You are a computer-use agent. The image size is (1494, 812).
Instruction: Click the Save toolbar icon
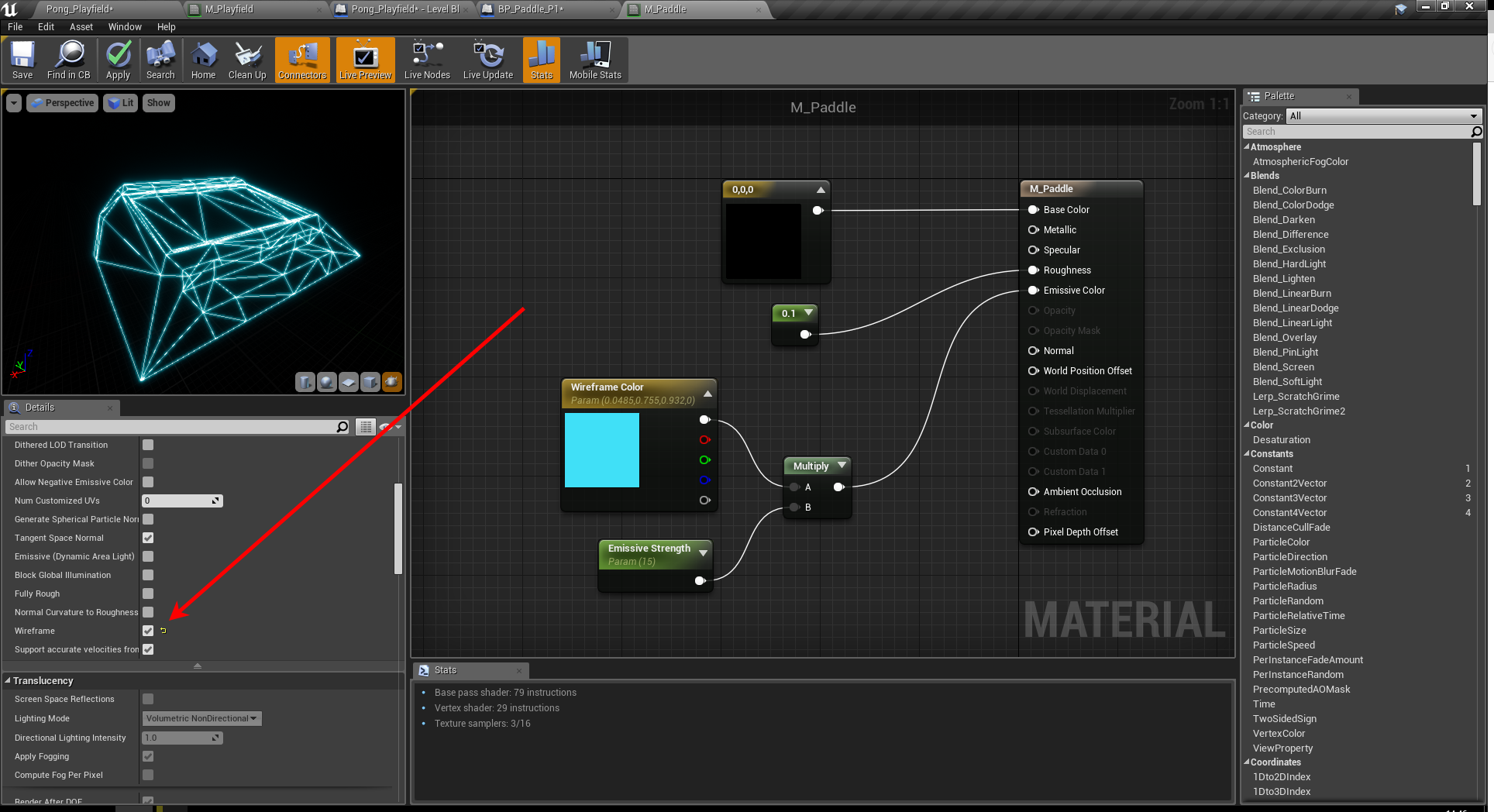coord(22,60)
